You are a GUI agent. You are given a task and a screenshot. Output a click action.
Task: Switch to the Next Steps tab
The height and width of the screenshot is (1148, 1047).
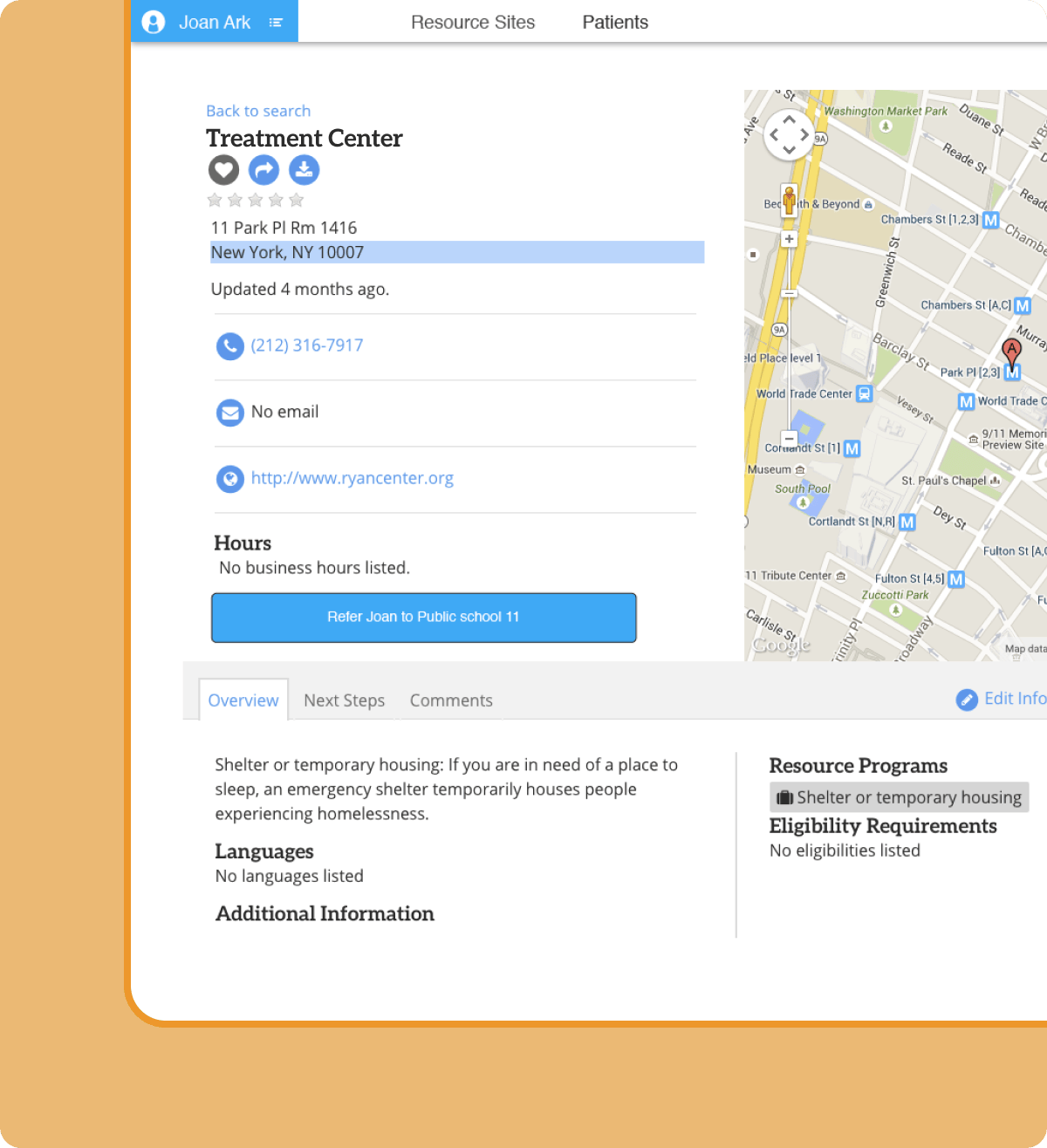[x=344, y=700]
